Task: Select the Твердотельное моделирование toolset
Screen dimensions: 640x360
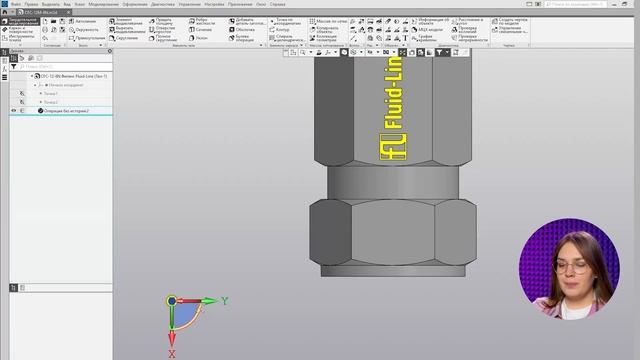Action: 20,21
